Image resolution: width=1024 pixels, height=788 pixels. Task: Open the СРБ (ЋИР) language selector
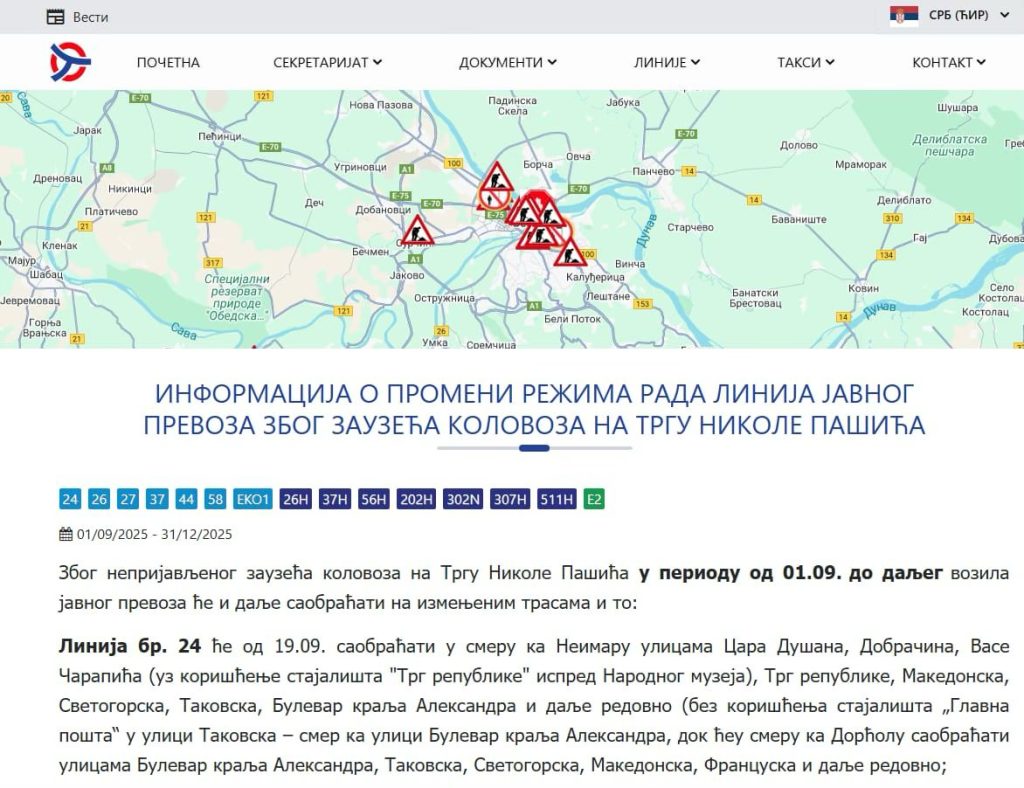[x=956, y=16]
